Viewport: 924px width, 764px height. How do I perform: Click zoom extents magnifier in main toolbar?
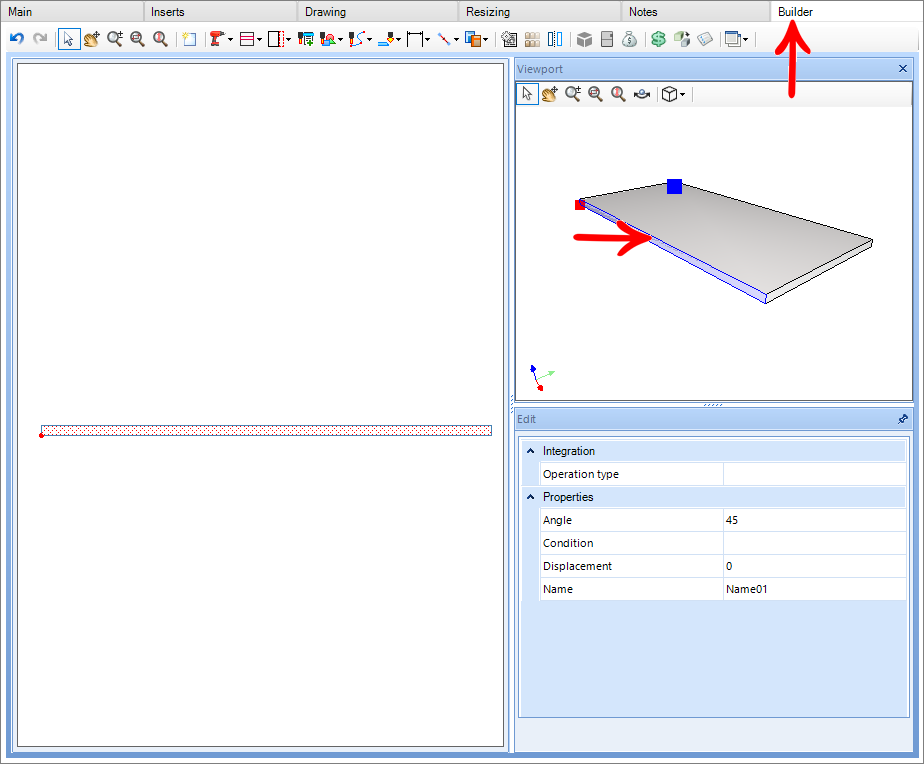tap(160, 39)
